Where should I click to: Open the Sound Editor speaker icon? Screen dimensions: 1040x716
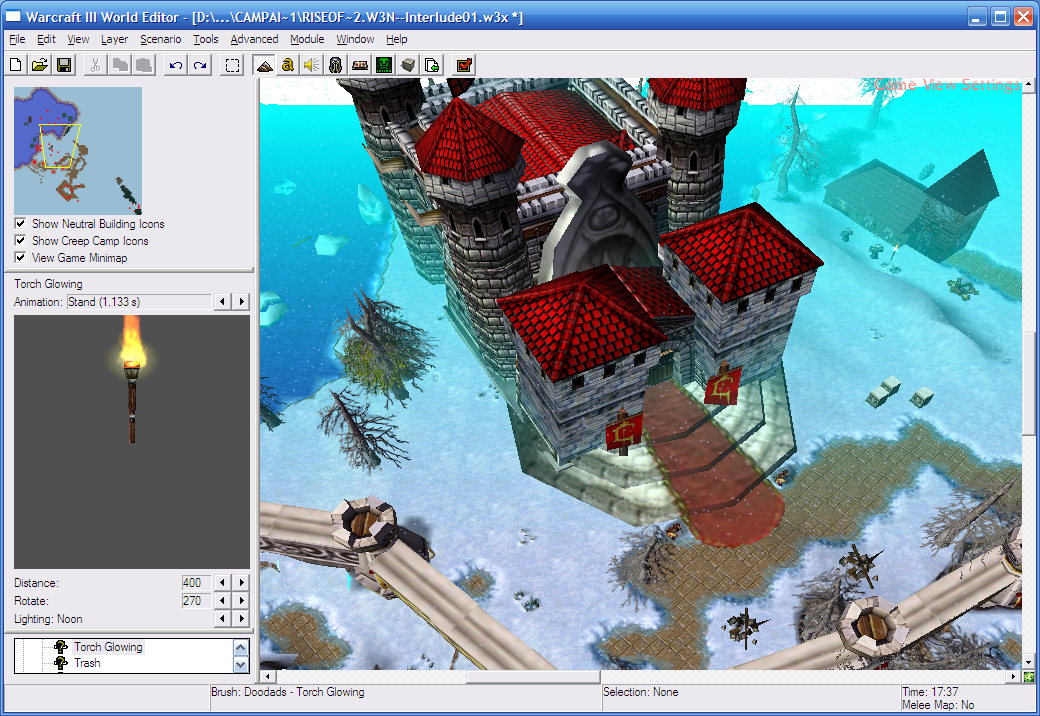(x=312, y=65)
